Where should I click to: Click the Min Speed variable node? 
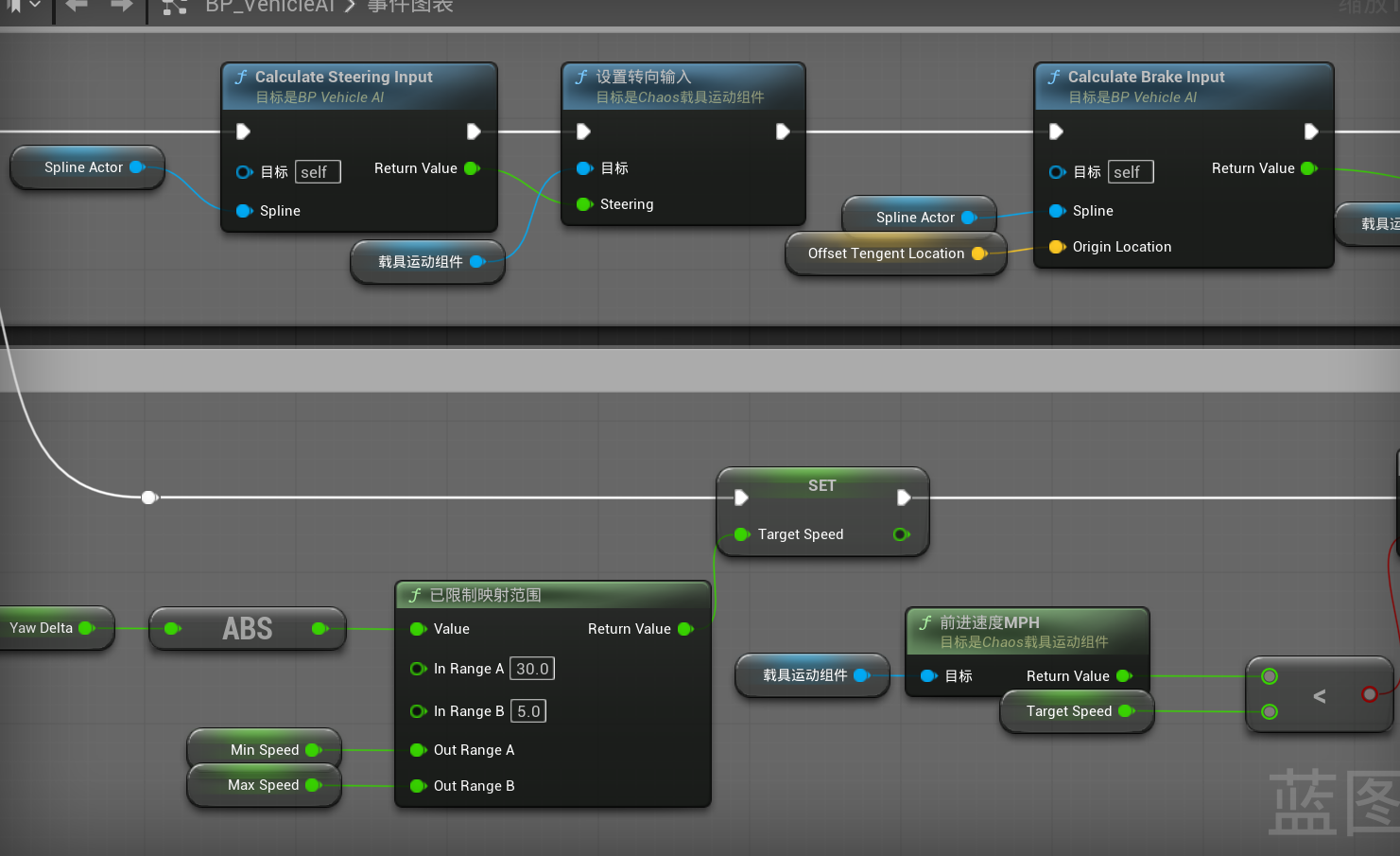click(264, 750)
